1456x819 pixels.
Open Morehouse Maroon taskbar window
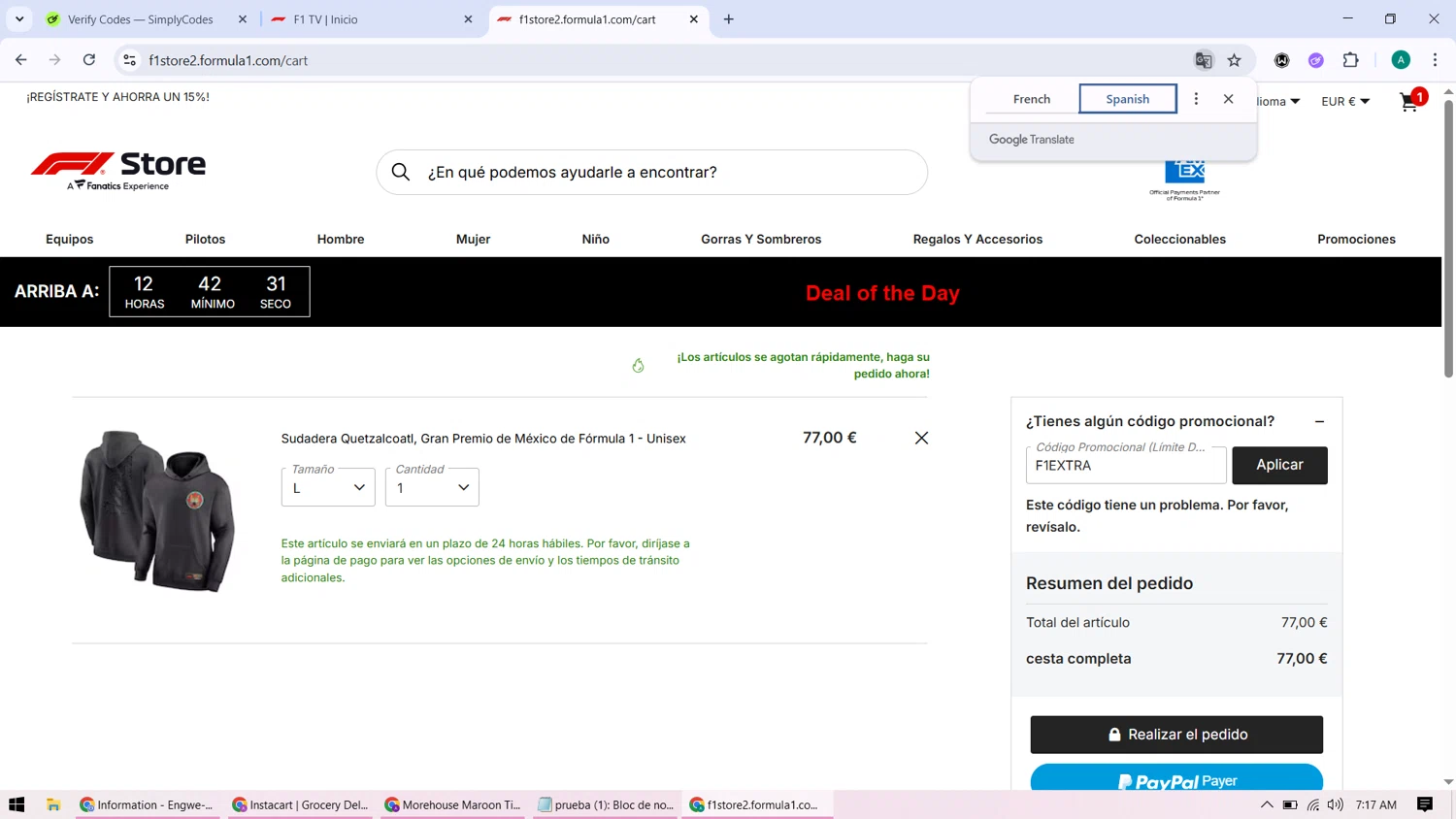(x=453, y=804)
